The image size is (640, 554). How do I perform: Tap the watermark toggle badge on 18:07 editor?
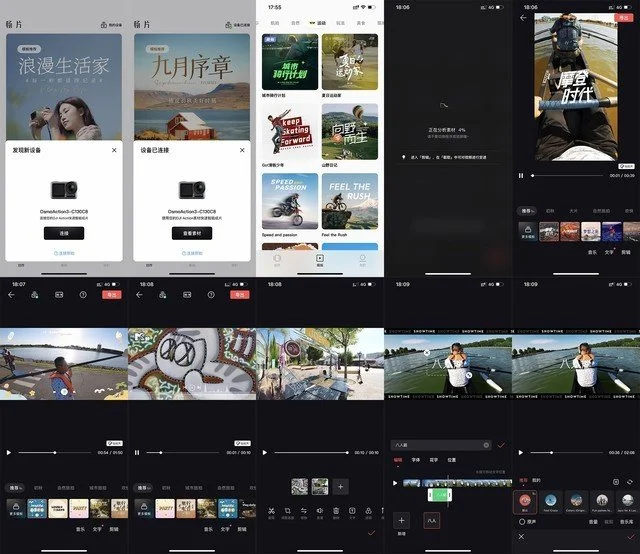(x=114, y=443)
